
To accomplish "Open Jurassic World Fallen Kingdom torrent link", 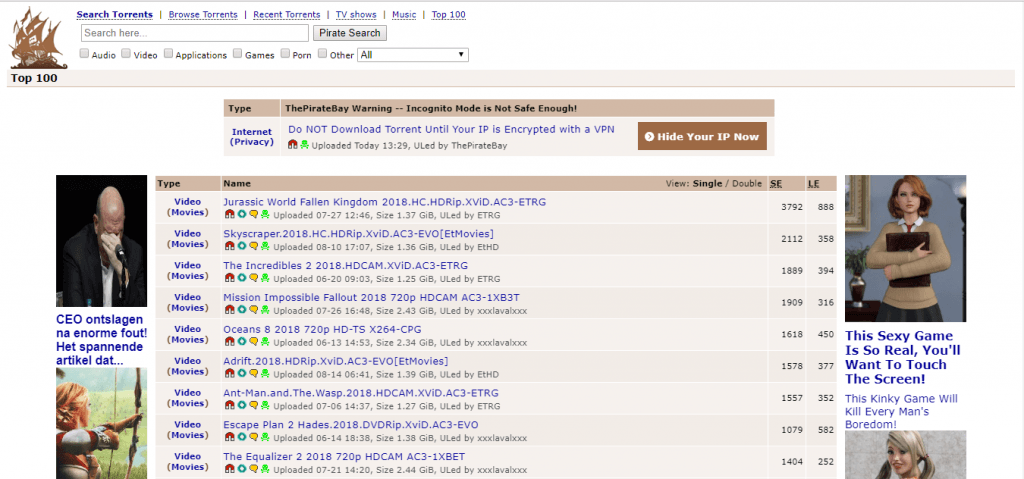I will point(385,202).
